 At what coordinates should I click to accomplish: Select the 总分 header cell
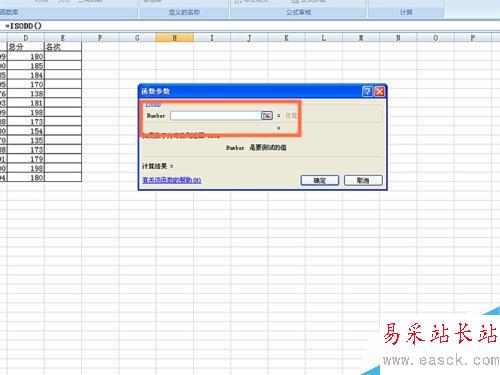tap(26, 47)
